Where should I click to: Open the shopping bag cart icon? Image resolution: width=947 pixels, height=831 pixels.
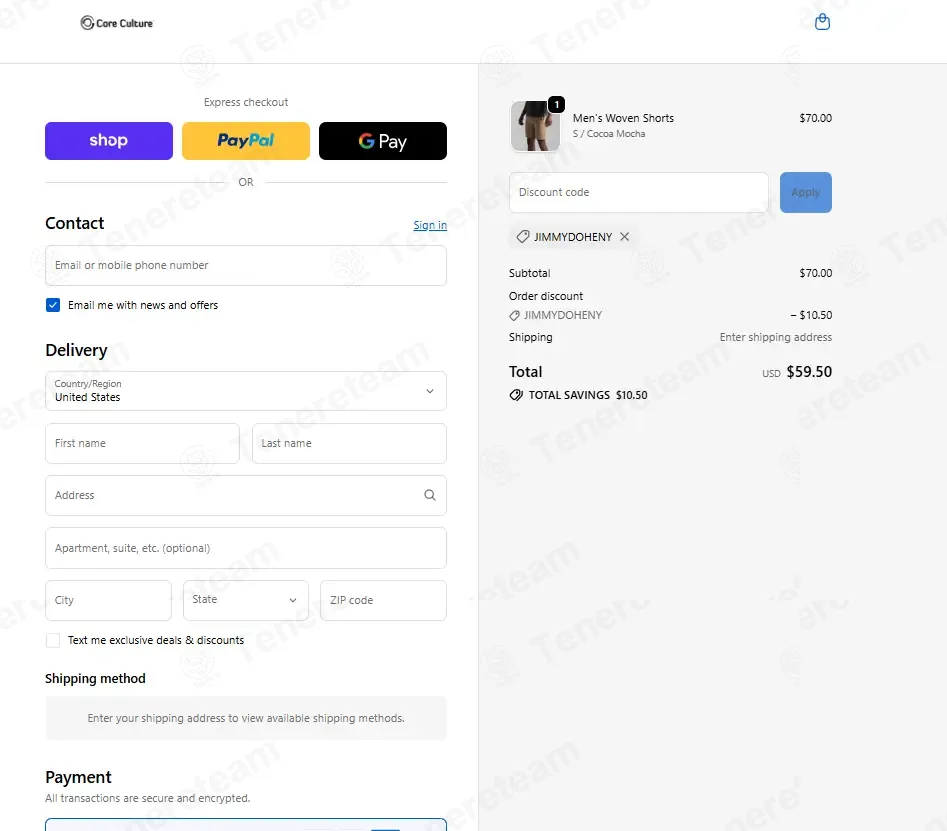coord(822,22)
